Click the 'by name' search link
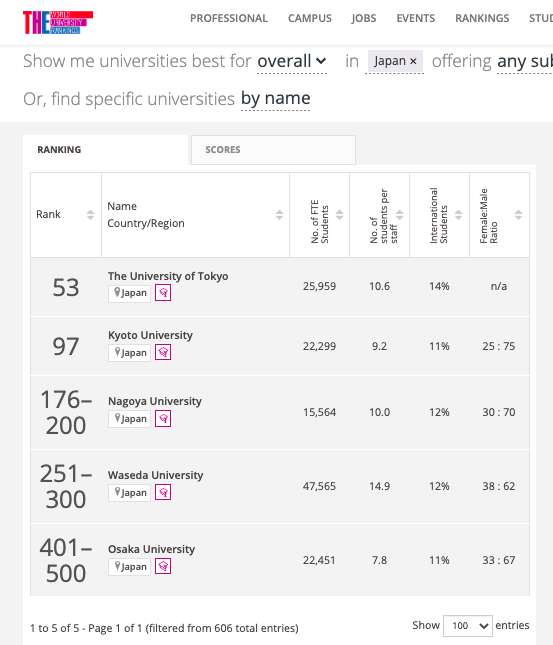This screenshot has width=553, height=645. 275,99
